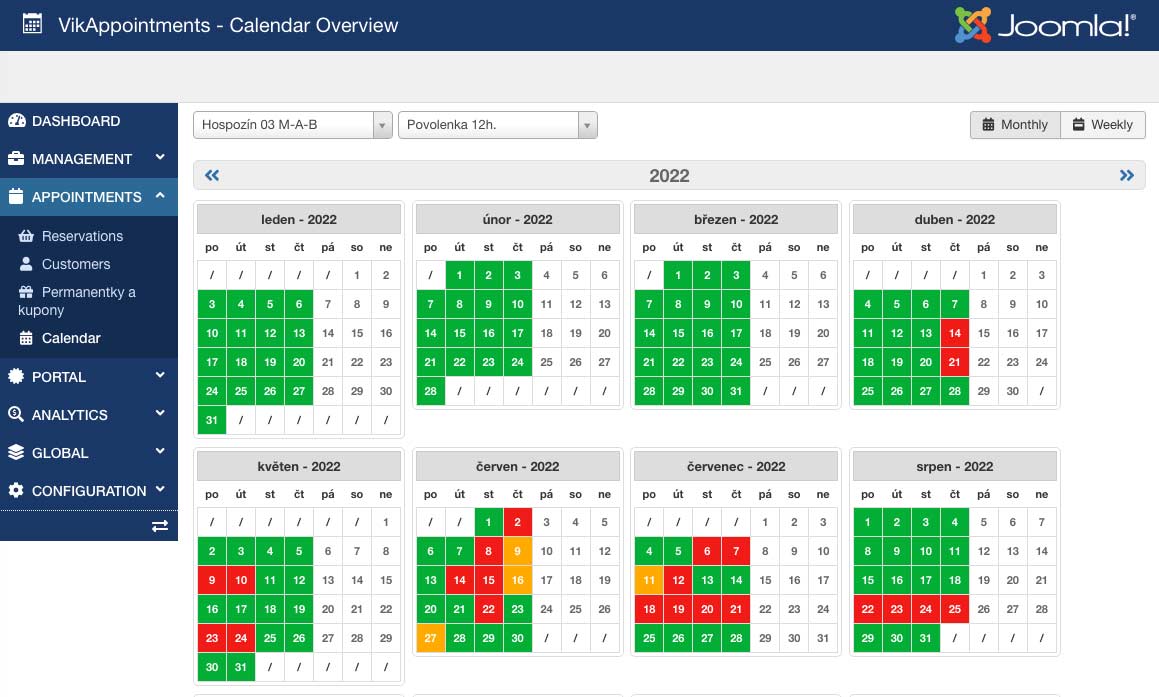
Task: Click the 2022 year label
Action: (669, 176)
